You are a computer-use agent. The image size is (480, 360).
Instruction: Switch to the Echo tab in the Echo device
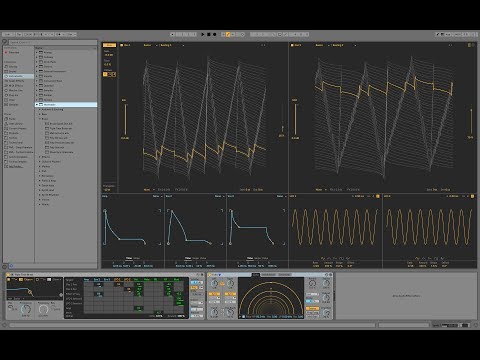pyautogui.click(x=255, y=275)
